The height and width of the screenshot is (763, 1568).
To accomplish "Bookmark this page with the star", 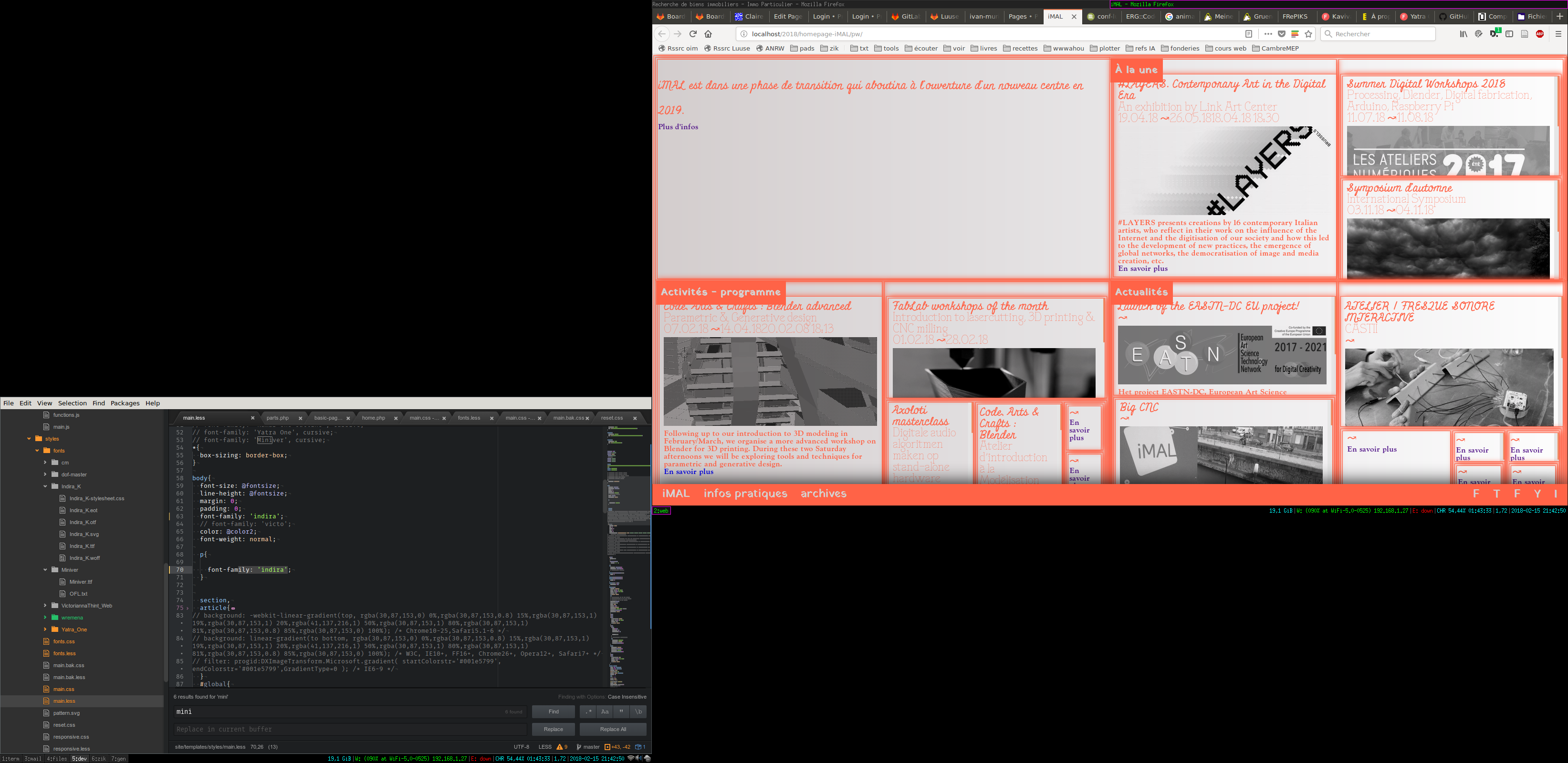I will tap(1308, 34).
